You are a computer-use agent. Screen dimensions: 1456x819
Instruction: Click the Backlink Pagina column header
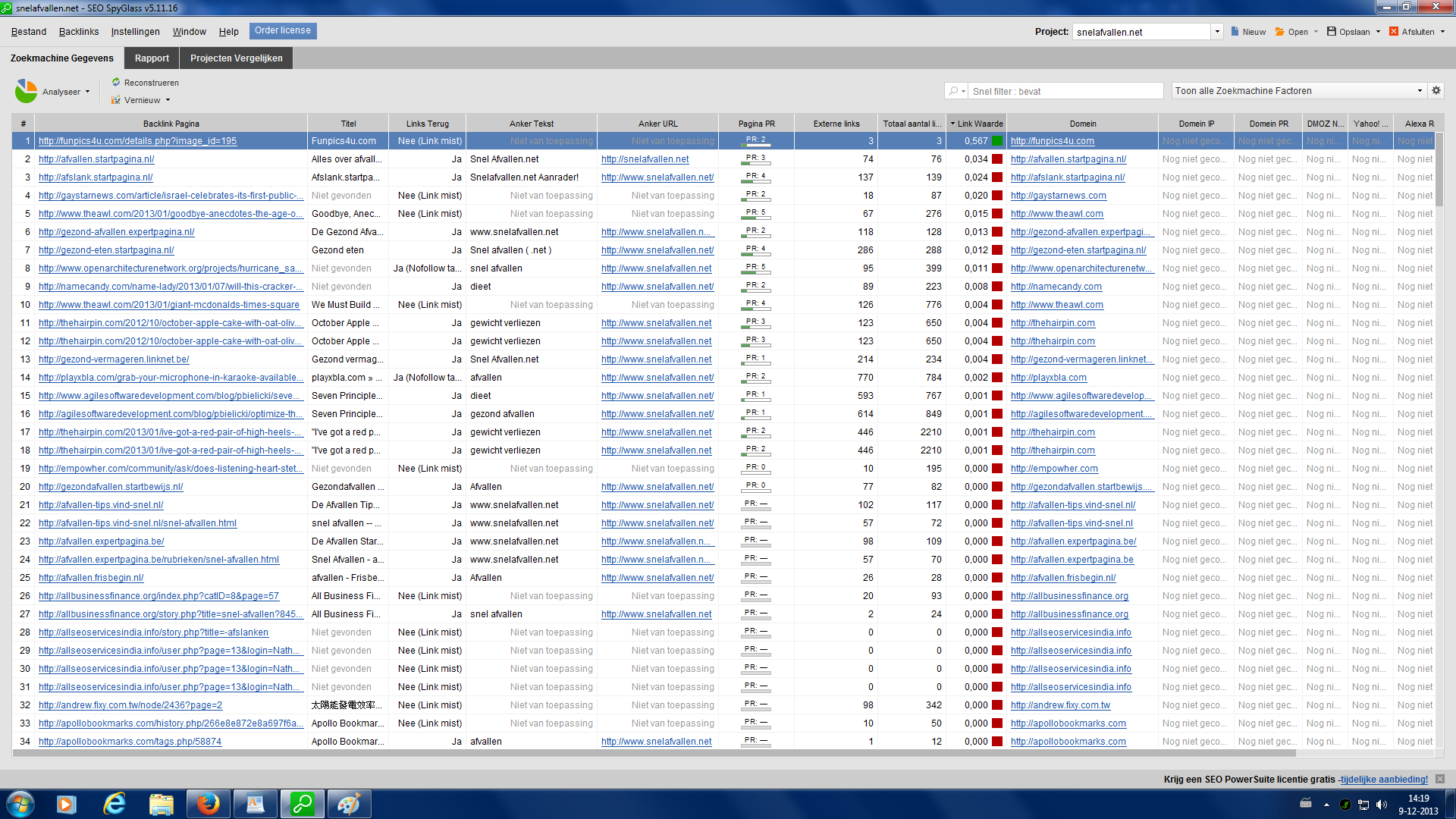point(171,124)
